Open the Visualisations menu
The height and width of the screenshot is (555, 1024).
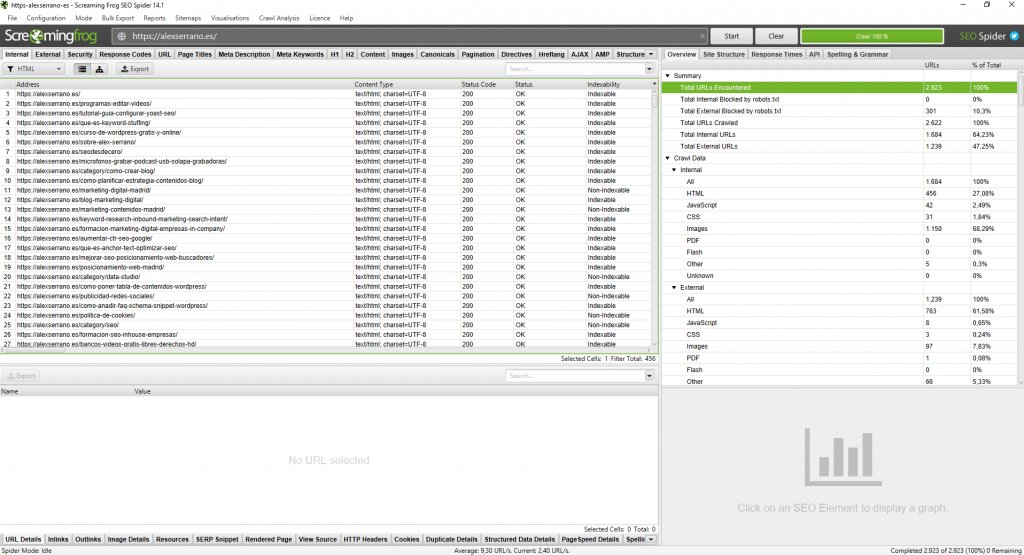(x=230, y=18)
